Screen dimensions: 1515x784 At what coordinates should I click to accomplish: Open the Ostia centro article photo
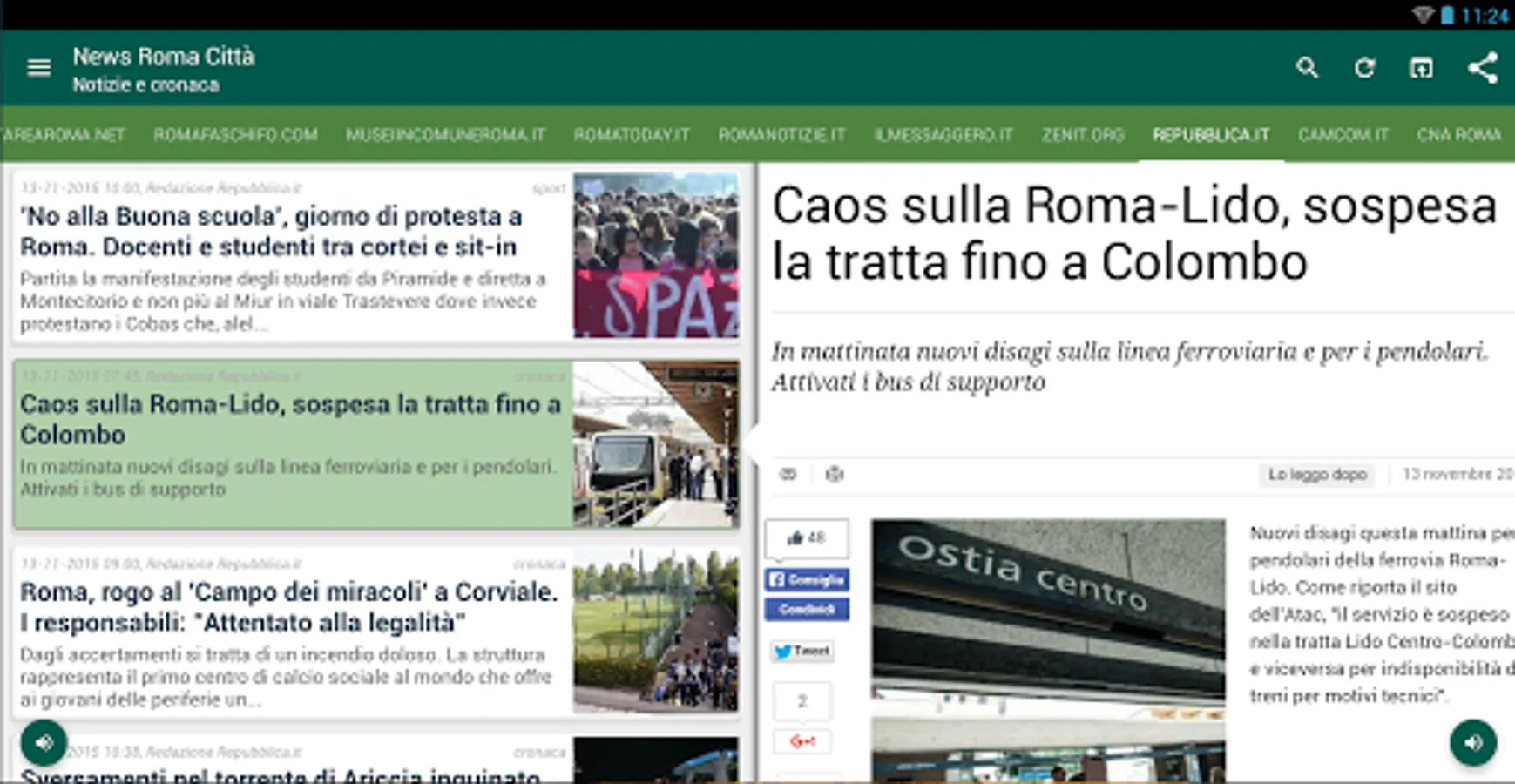pyautogui.click(x=1048, y=651)
